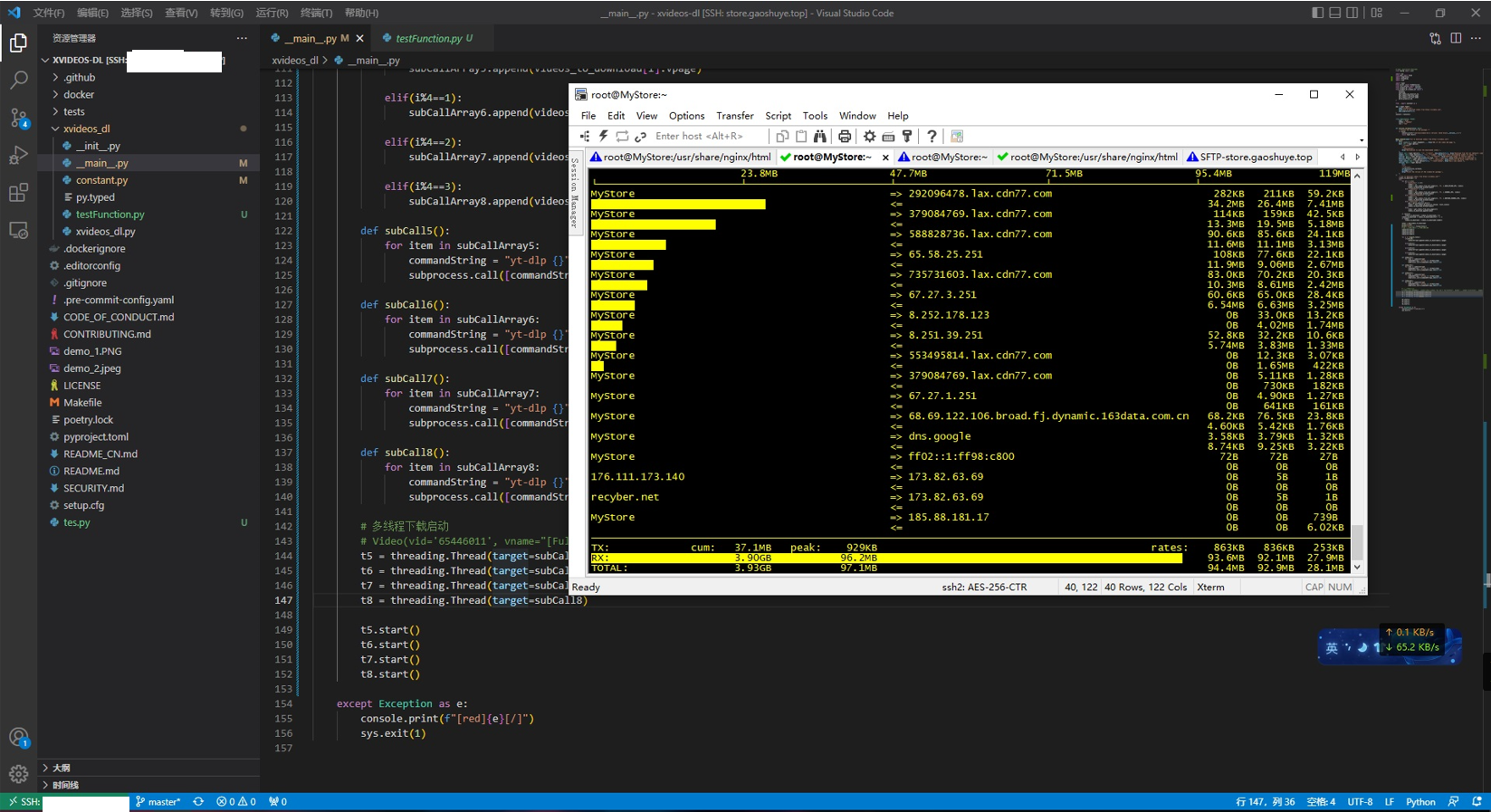The height and width of the screenshot is (812, 1491).
Task: Open the Source Control view
Action: point(18,118)
